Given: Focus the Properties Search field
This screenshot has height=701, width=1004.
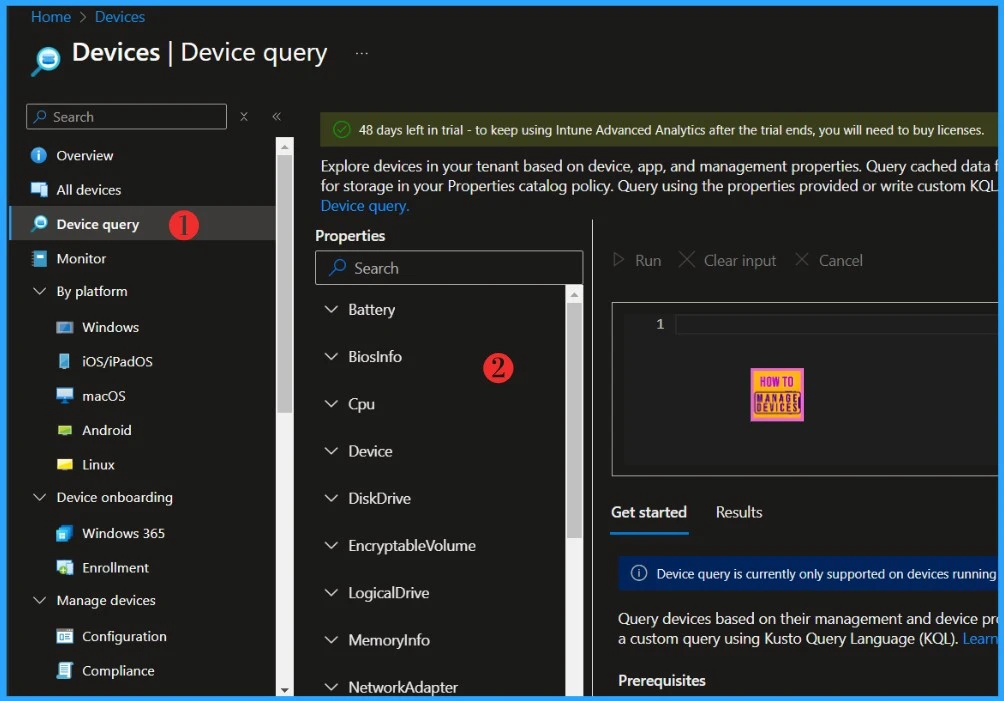Looking at the screenshot, I should (449, 268).
